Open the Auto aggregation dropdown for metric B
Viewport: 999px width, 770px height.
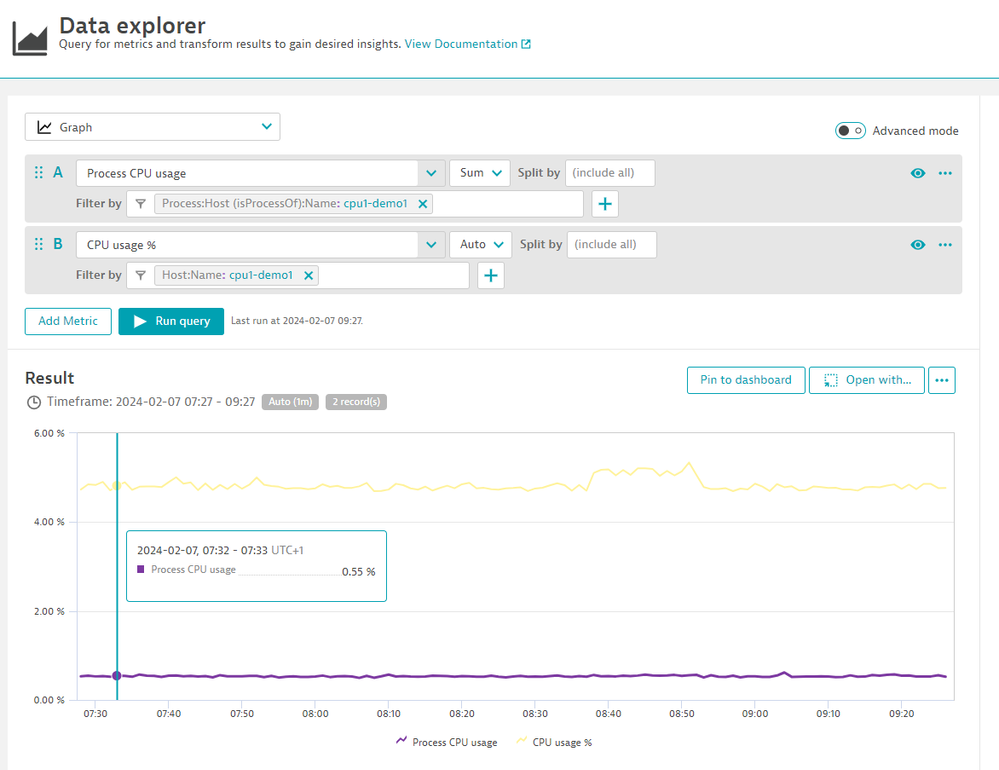(x=480, y=245)
